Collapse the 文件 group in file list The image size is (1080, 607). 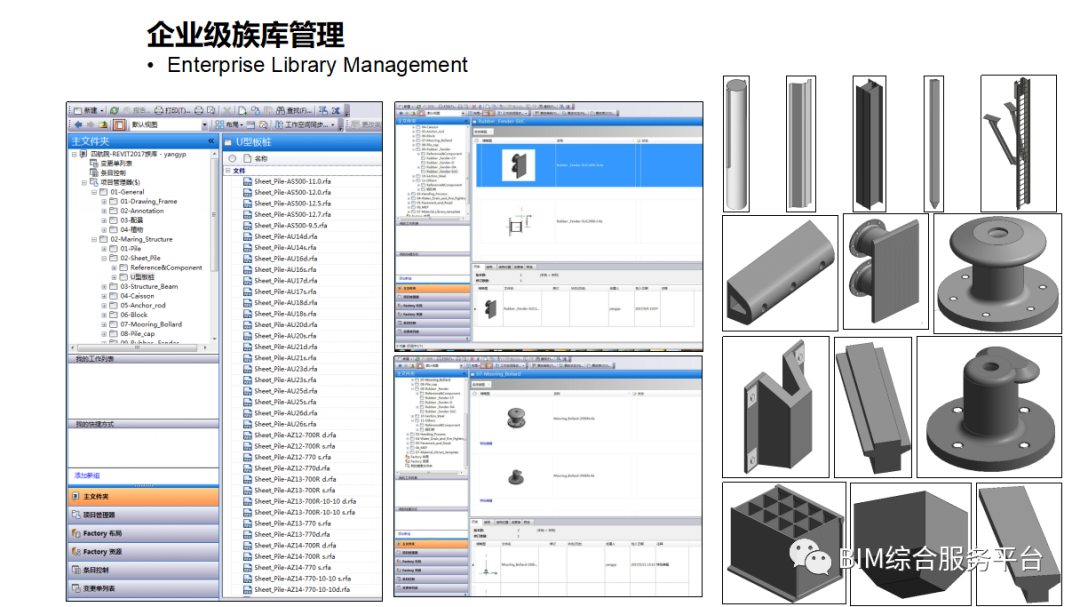tap(228, 170)
